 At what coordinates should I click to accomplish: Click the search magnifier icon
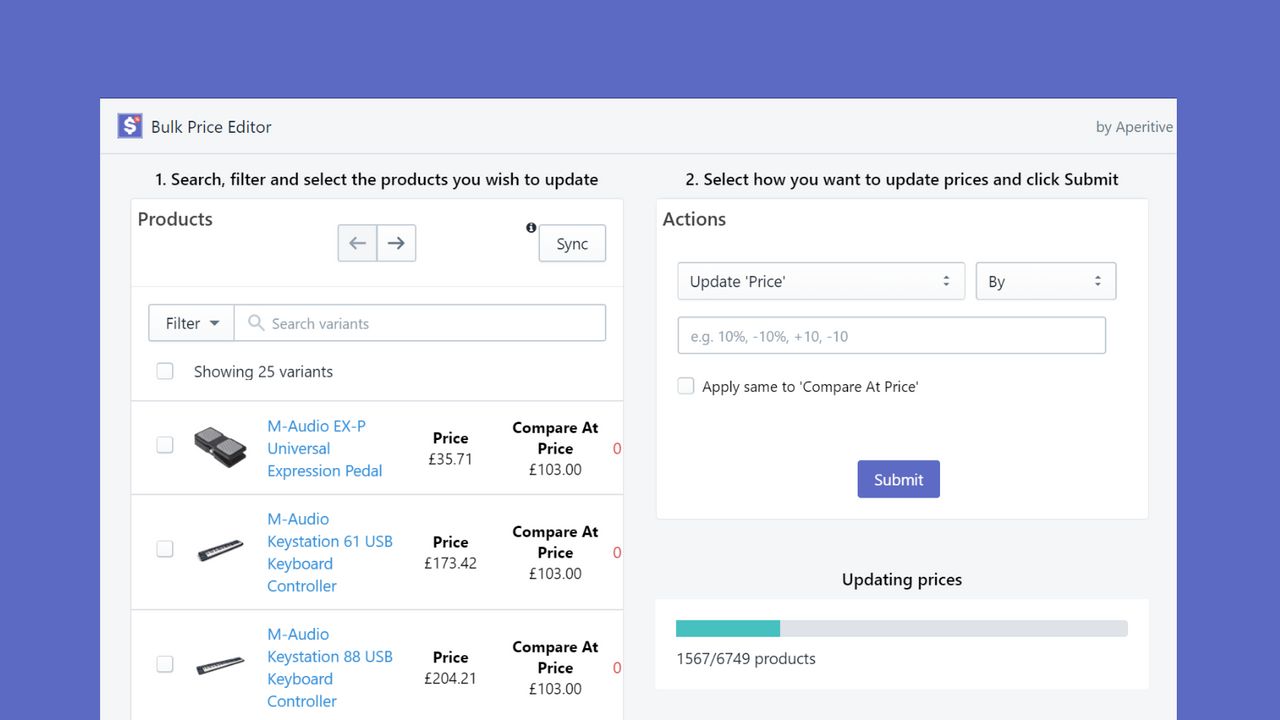coord(256,323)
